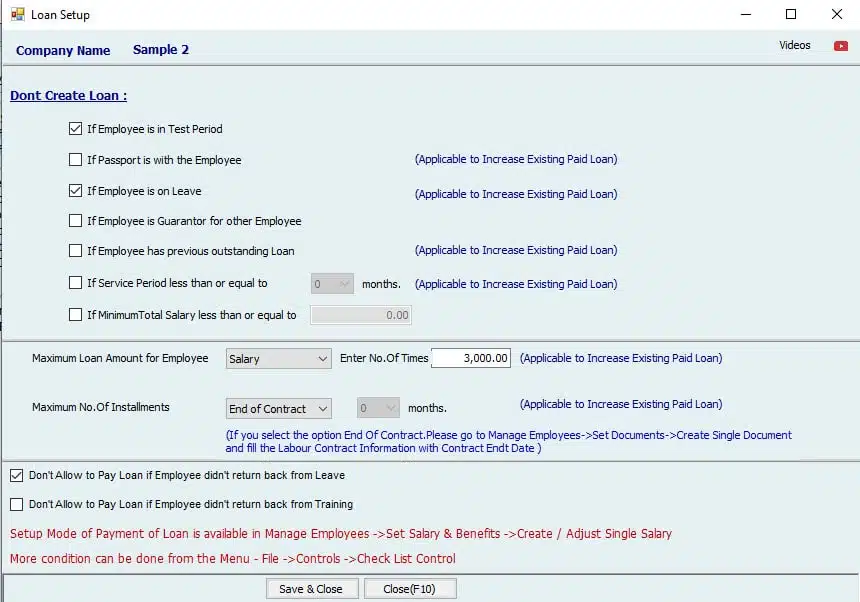
Task: Click the Company Name label
Action: click(63, 50)
